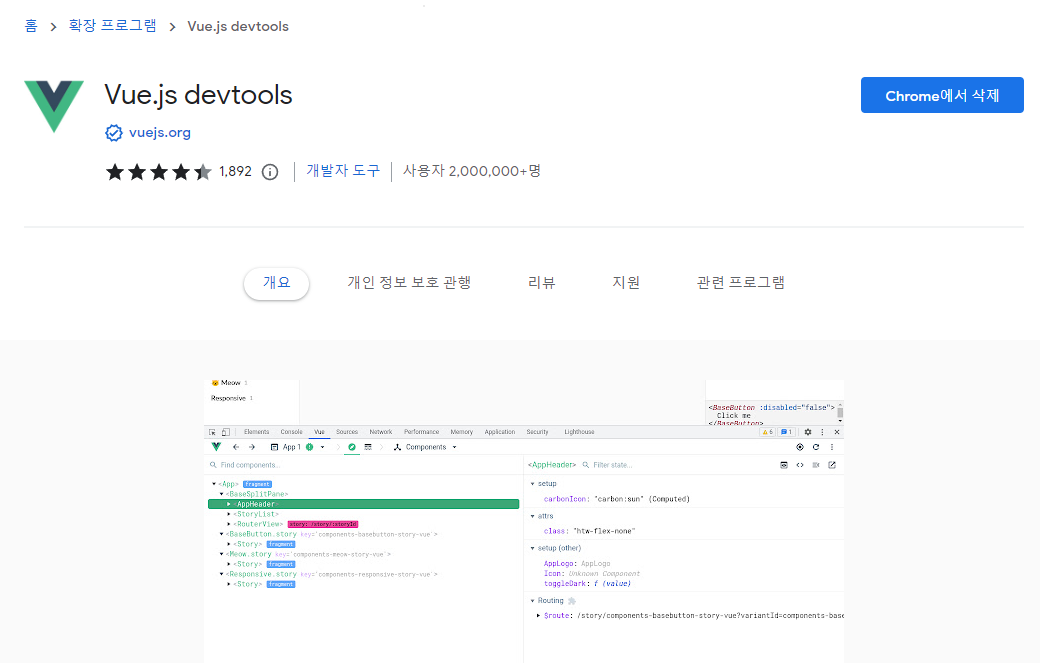Viewport: 1040px width, 663px height.
Task: Collapse the <Responsive.story> node
Action: tap(222, 573)
